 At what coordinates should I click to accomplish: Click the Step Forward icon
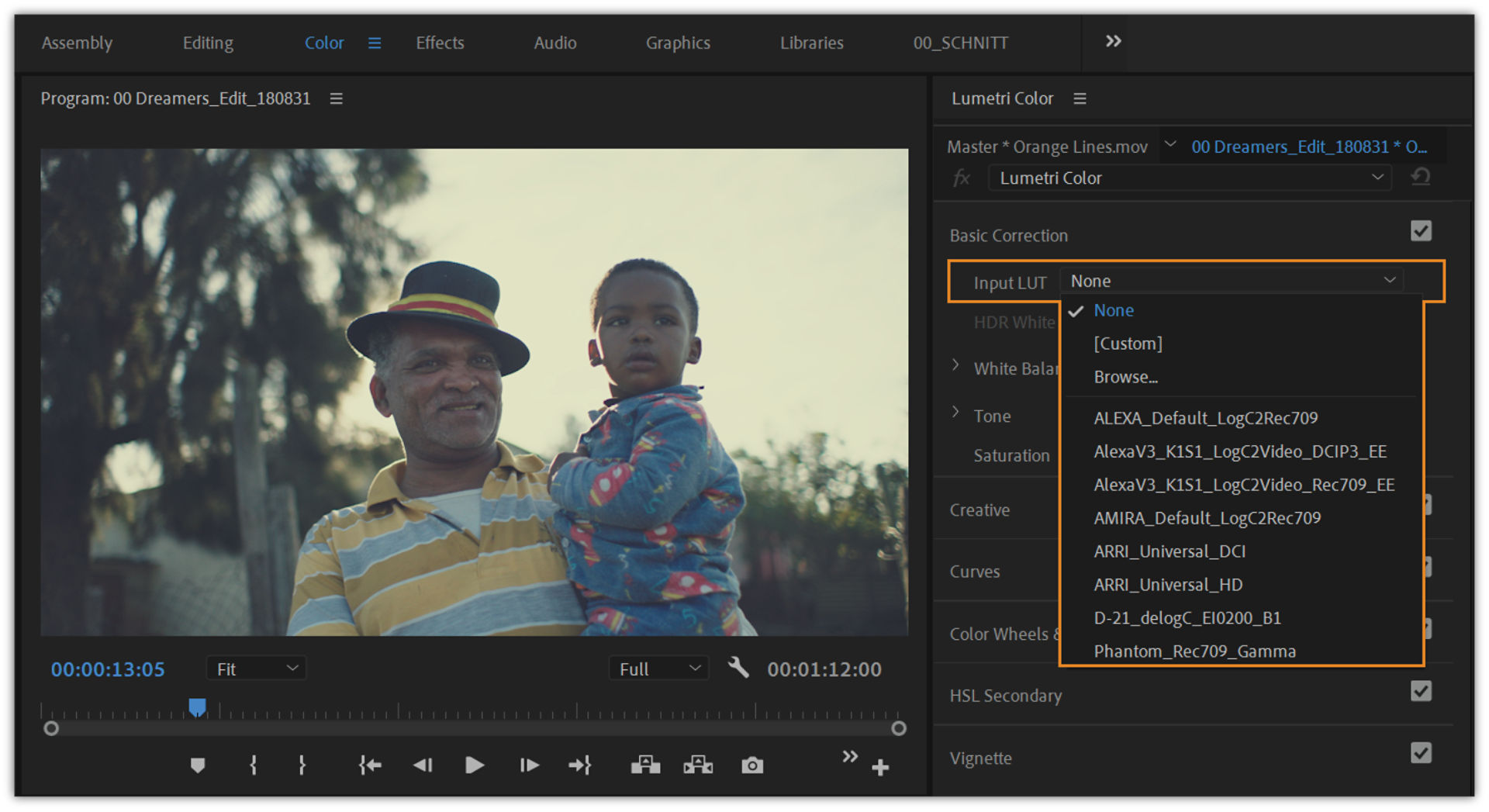coord(529,765)
